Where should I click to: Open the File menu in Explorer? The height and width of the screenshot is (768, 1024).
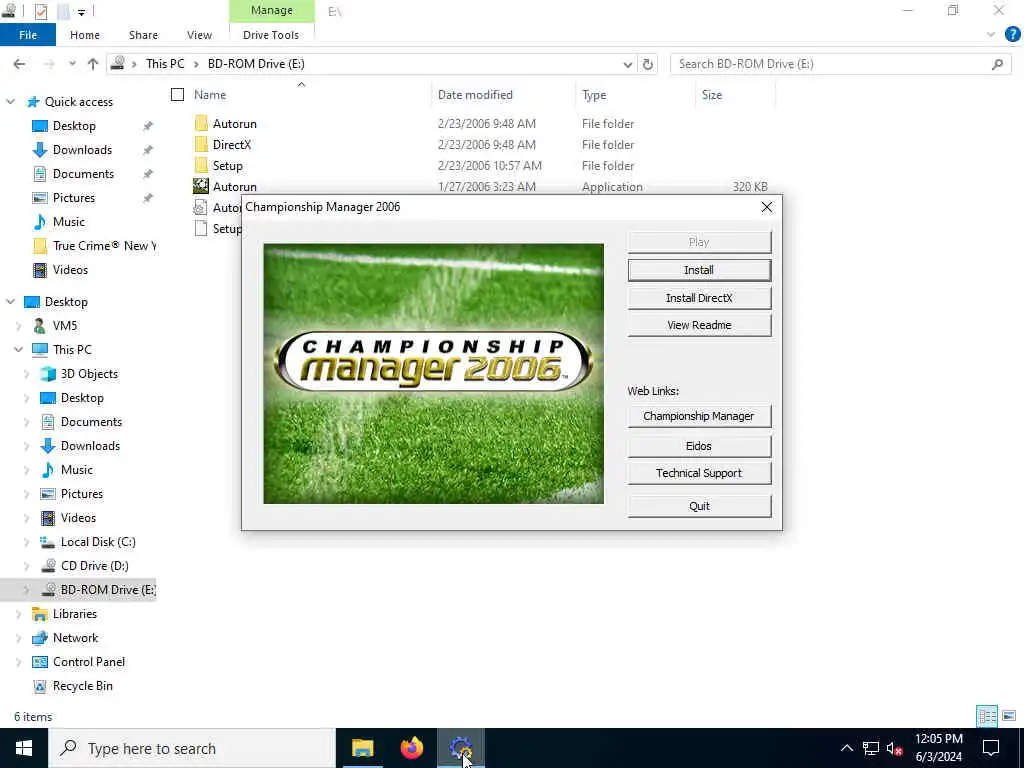28,35
